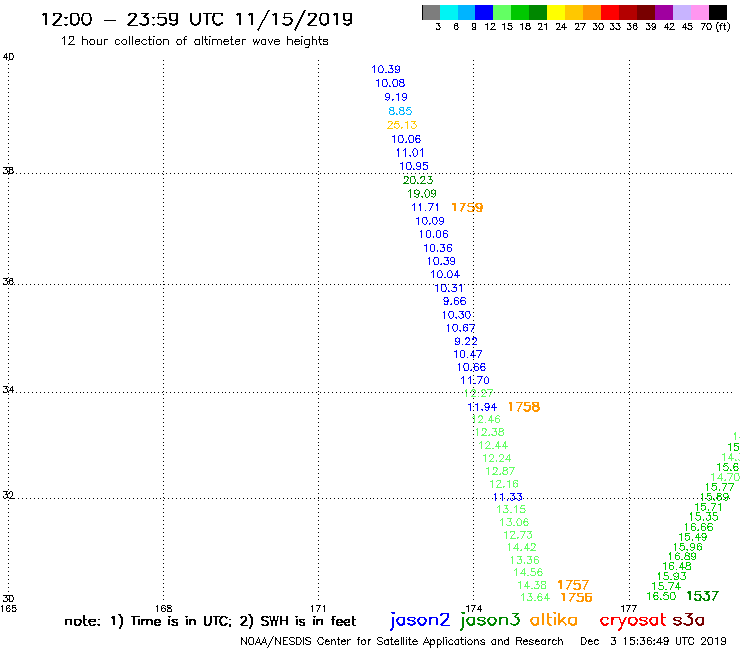Image resolution: width=740 pixels, height=650 pixels.
Task: Click the wave height value 11.94
Action: point(482,407)
